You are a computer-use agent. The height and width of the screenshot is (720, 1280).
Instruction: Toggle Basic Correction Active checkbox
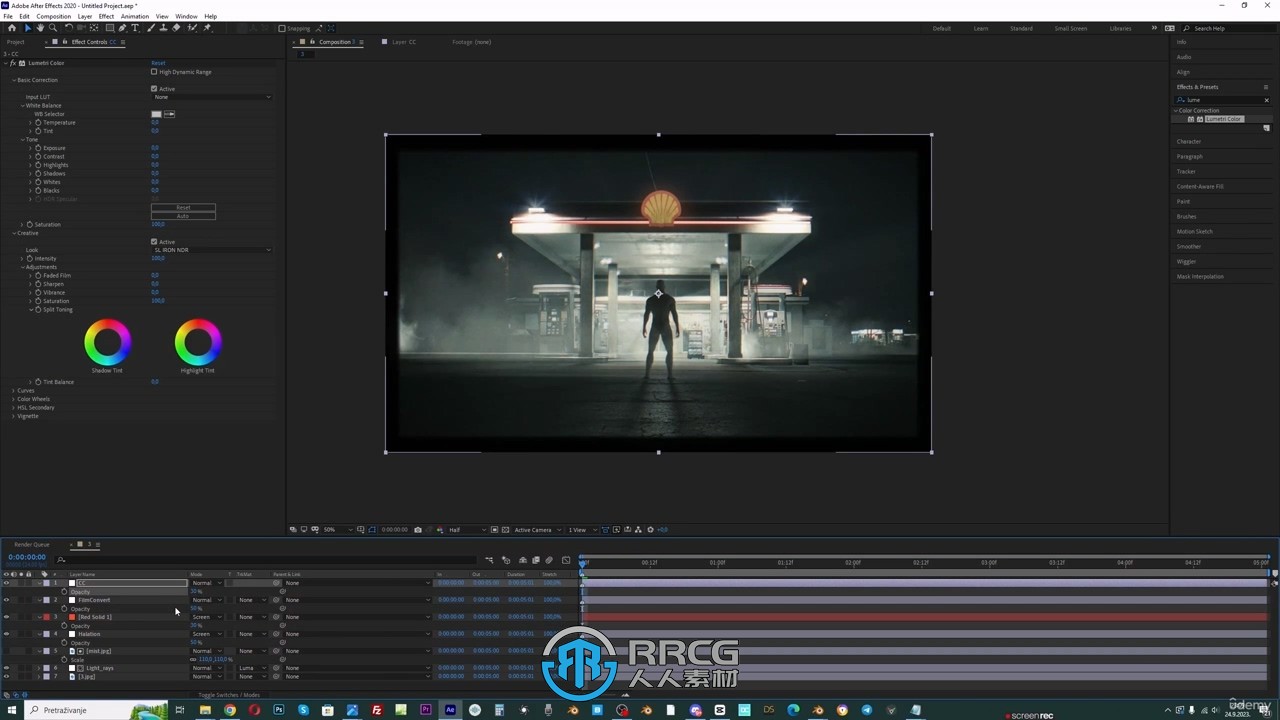coord(154,89)
